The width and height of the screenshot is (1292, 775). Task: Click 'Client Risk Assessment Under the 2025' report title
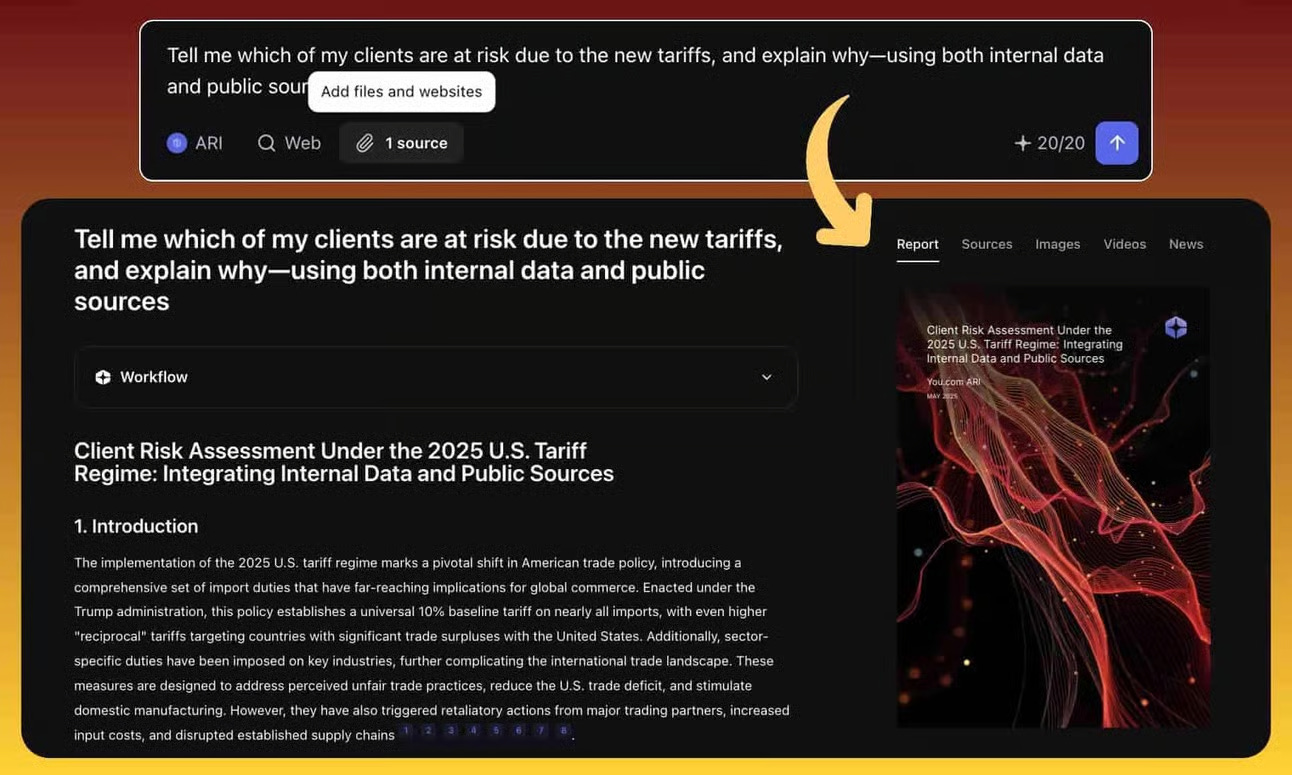344,462
